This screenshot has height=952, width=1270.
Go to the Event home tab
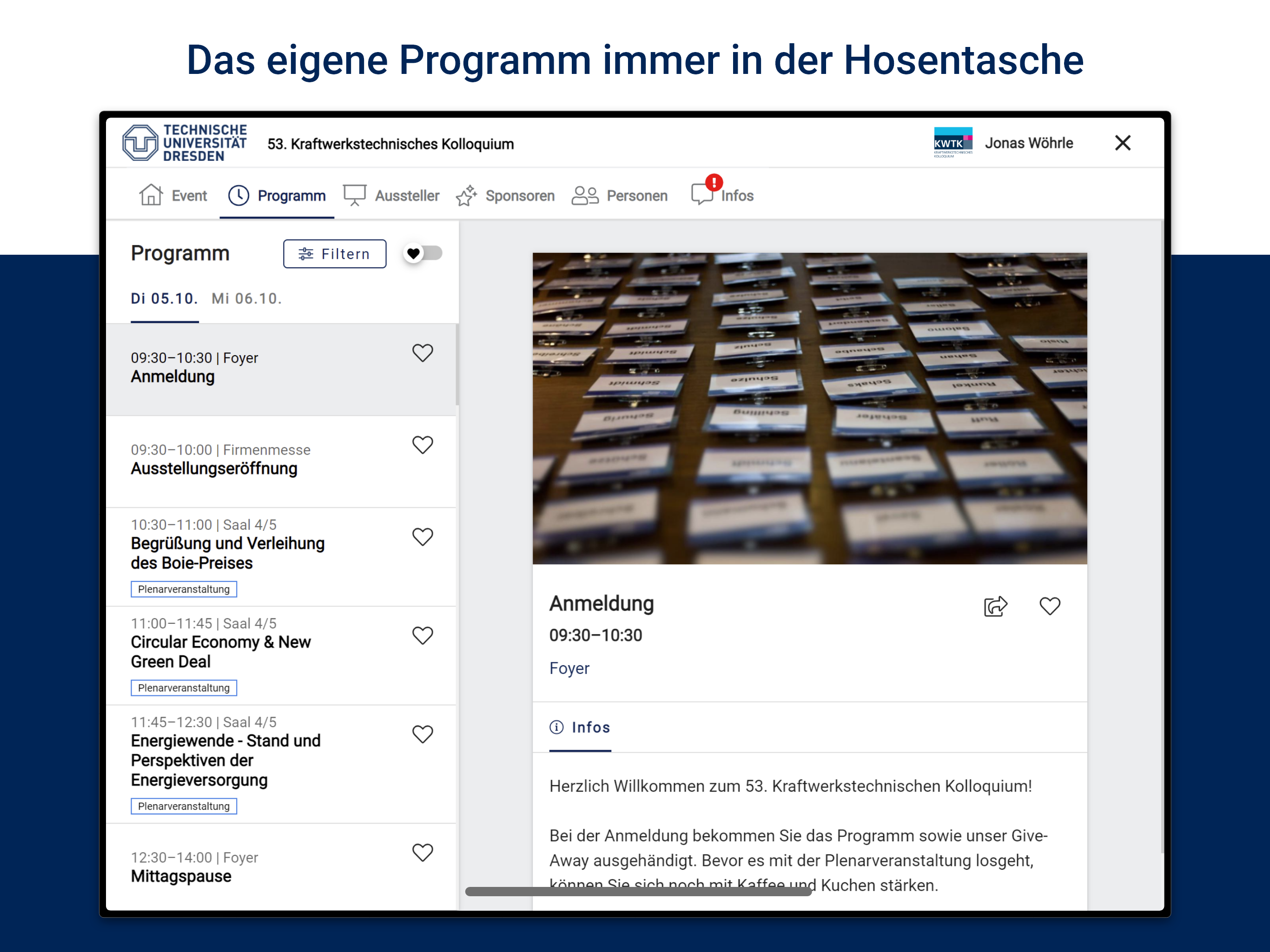(173, 195)
